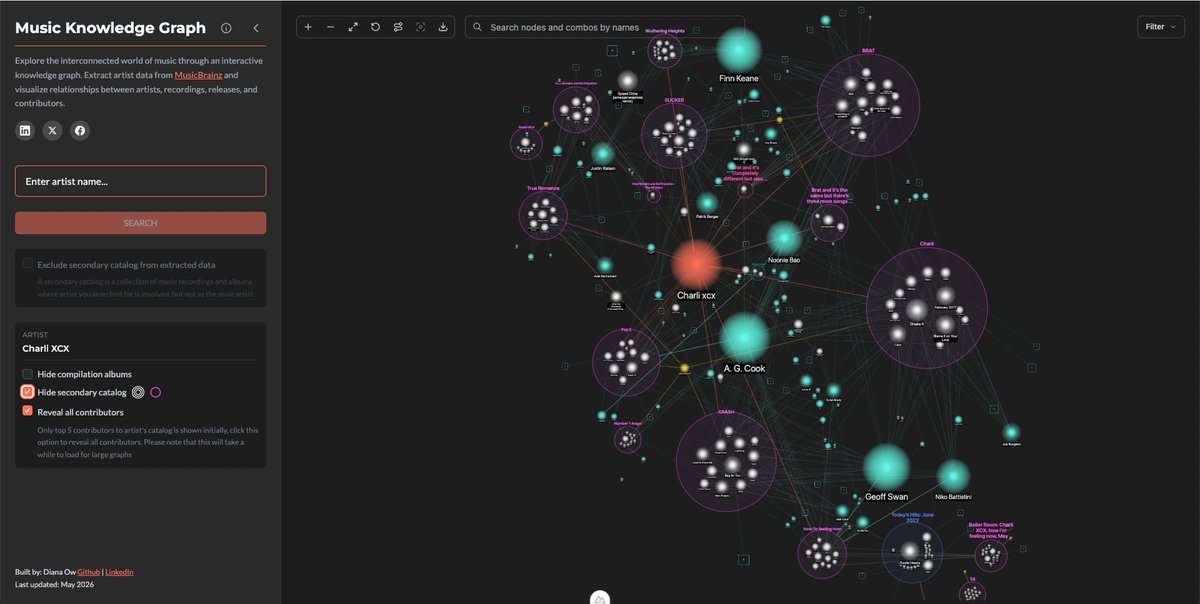Click the BRAT combo label

868,50
